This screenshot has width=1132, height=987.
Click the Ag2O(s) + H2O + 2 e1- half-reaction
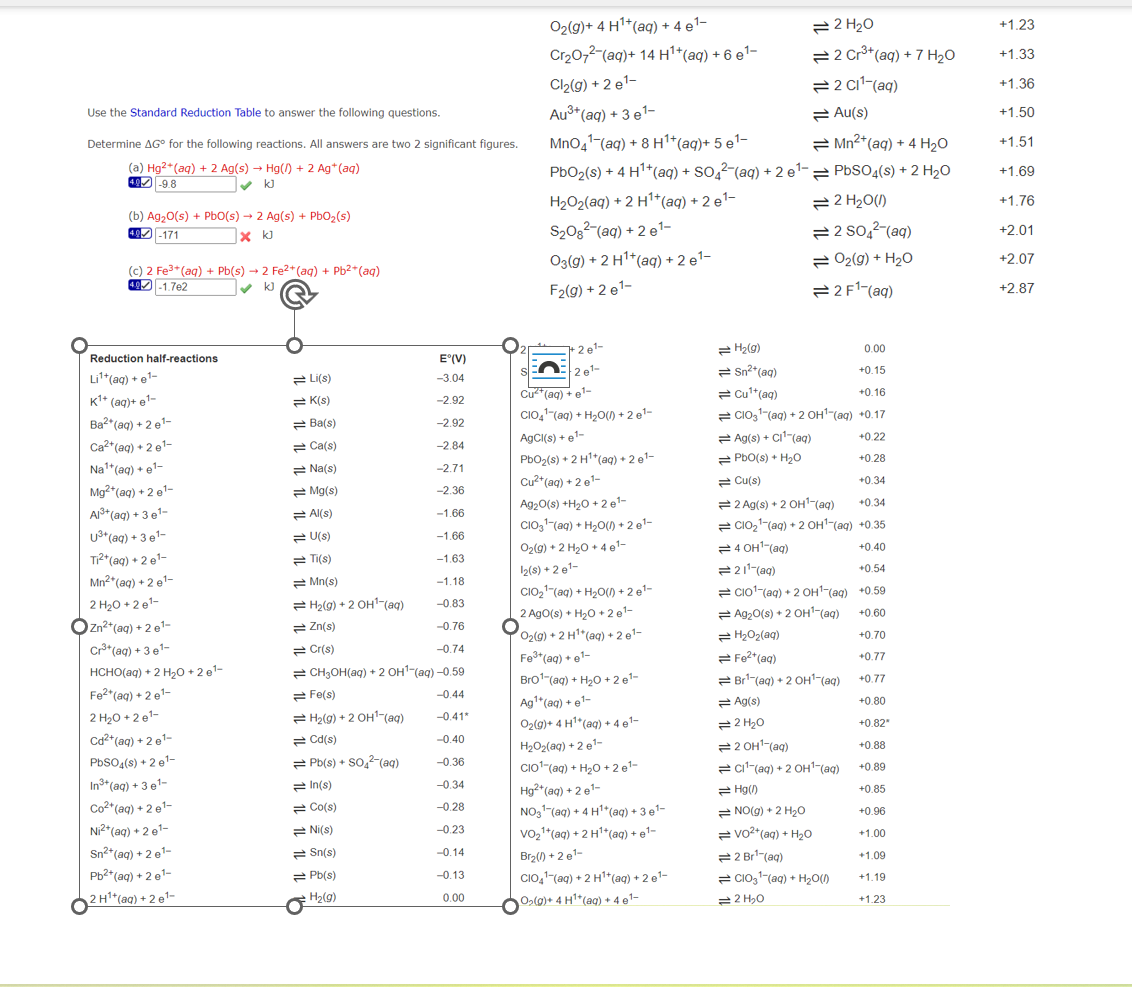(x=573, y=503)
